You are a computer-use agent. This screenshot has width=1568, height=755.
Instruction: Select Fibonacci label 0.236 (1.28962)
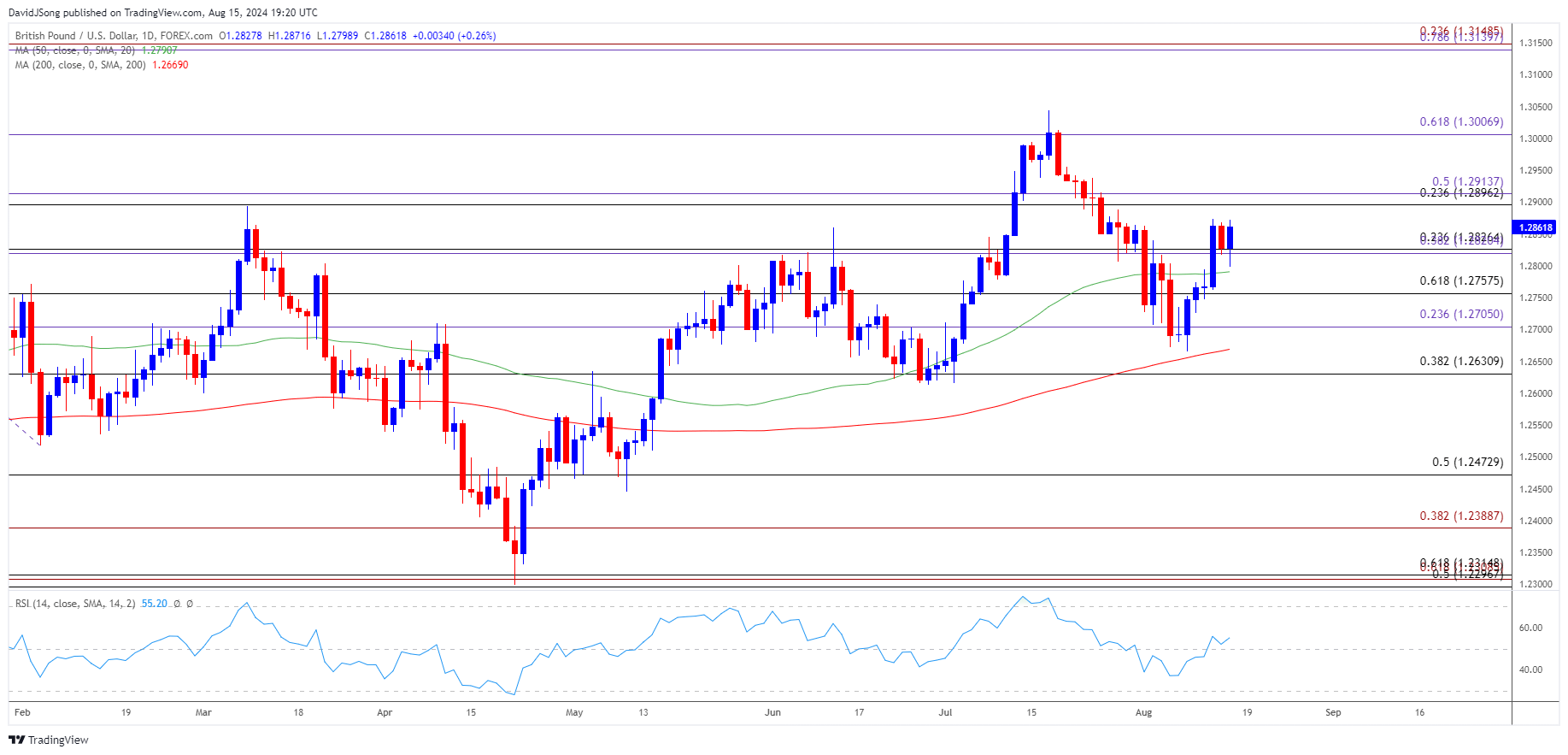point(1461,192)
